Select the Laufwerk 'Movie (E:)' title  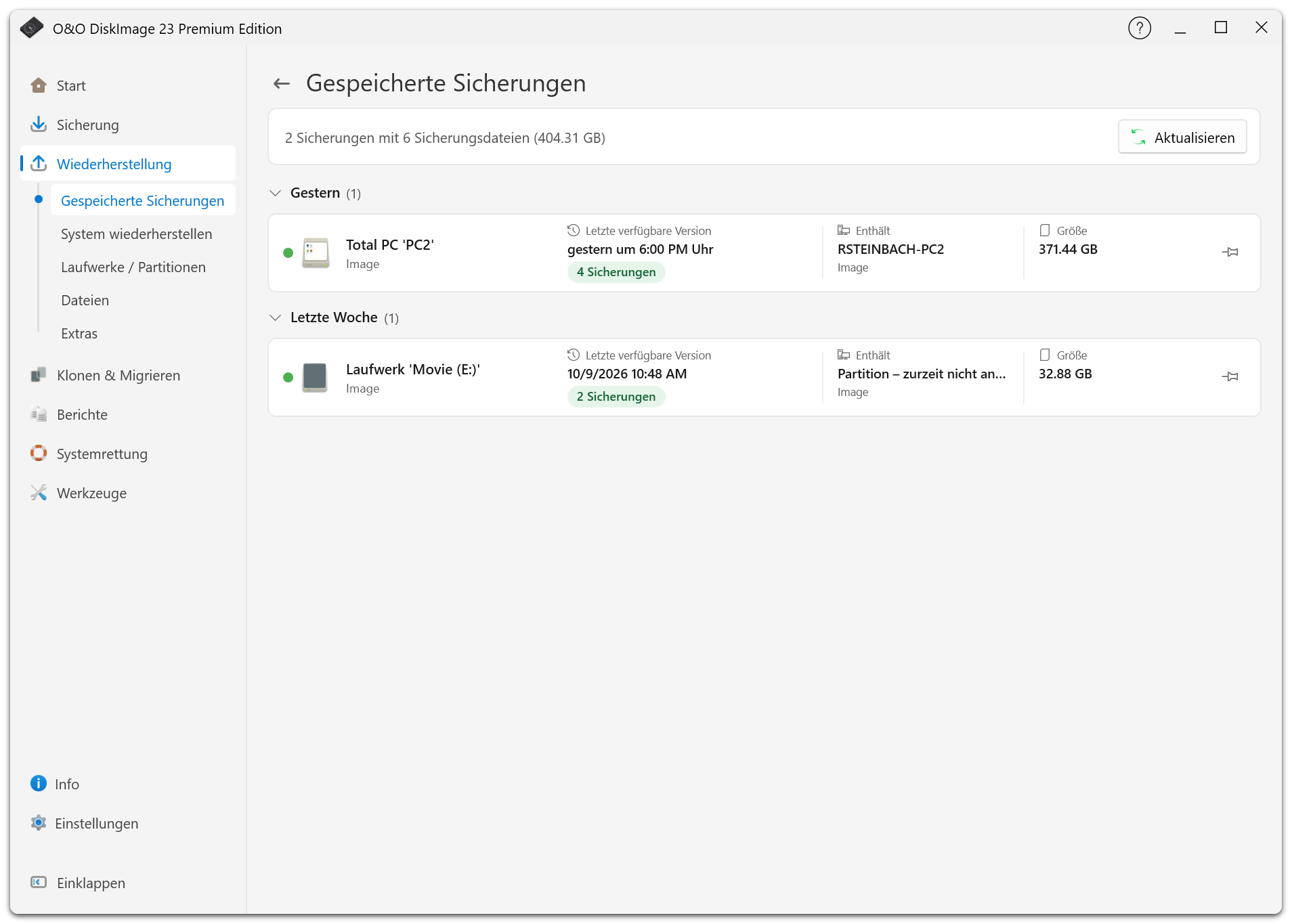pyautogui.click(x=413, y=370)
